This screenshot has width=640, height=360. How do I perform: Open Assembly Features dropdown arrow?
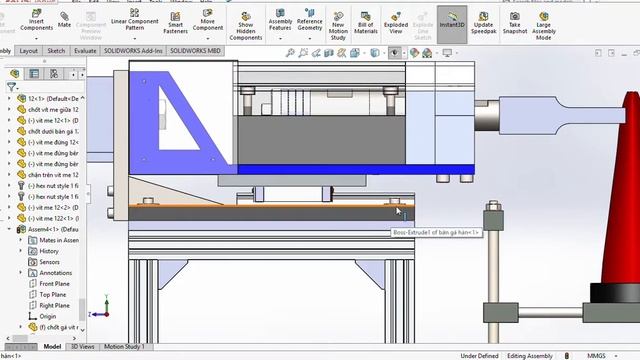[x=280, y=39]
